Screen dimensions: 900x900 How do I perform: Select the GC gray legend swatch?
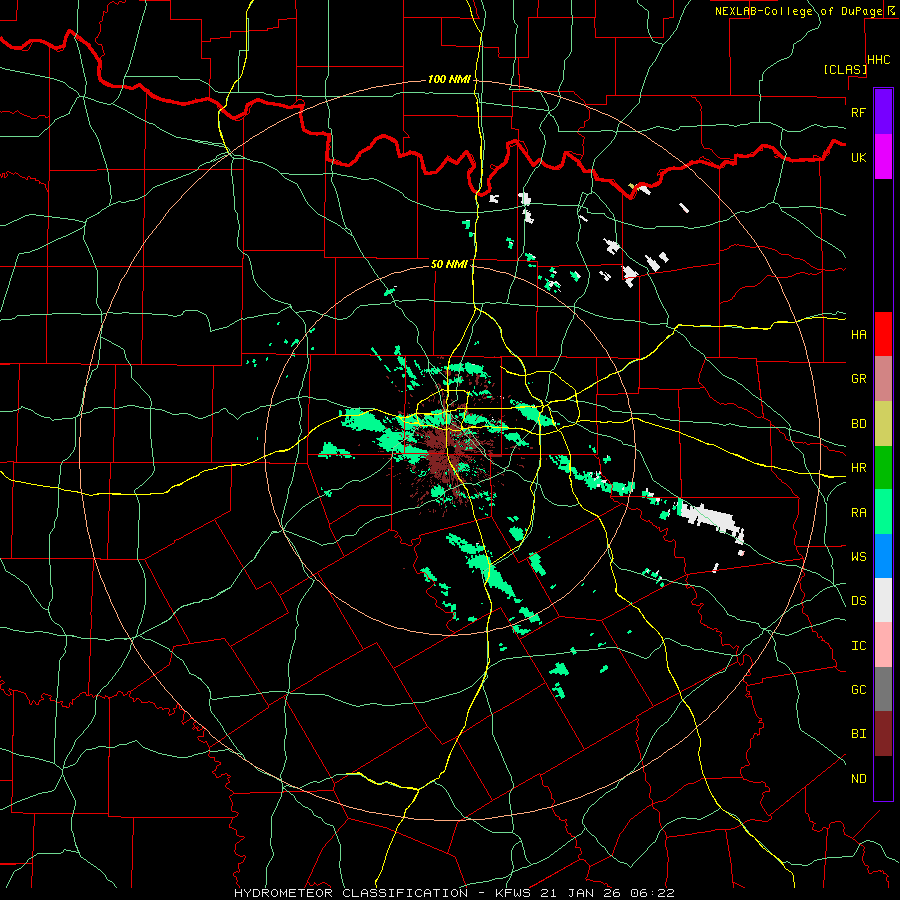click(883, 689)
